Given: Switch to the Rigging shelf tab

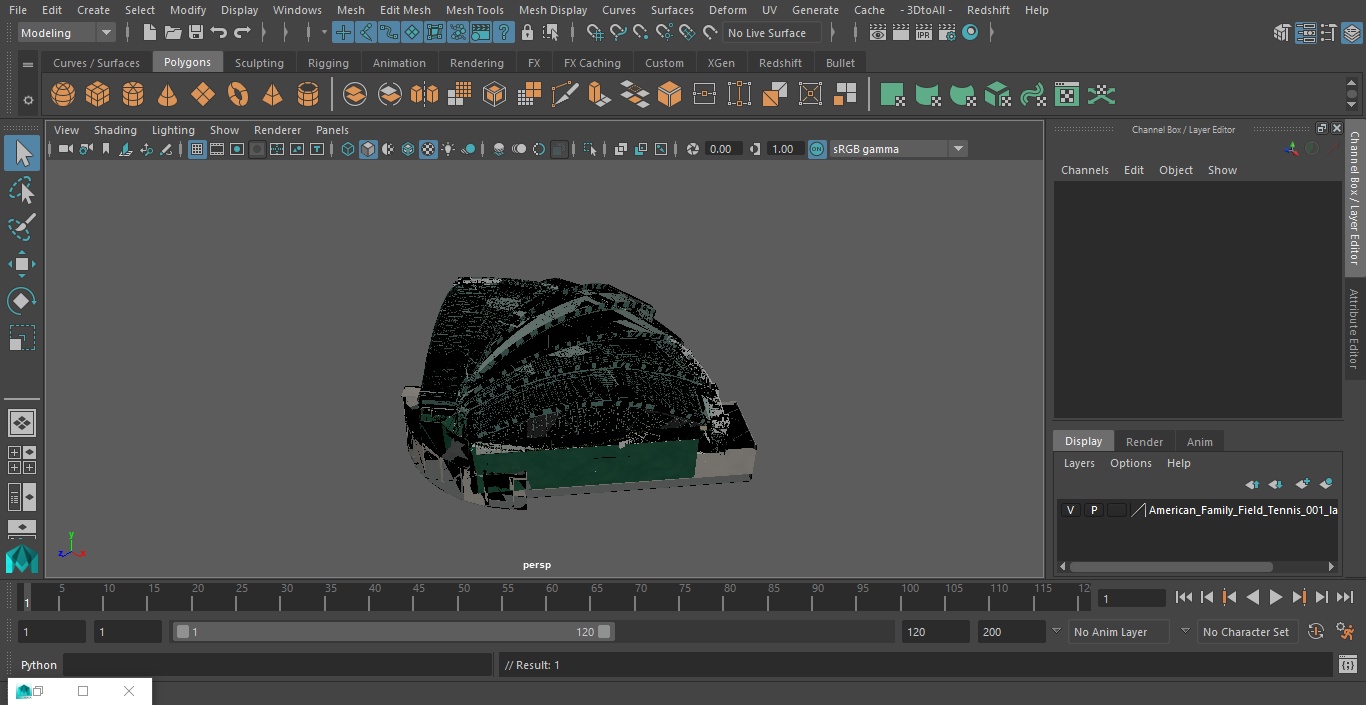Looking at the screenshot, I should coord(328,62).
